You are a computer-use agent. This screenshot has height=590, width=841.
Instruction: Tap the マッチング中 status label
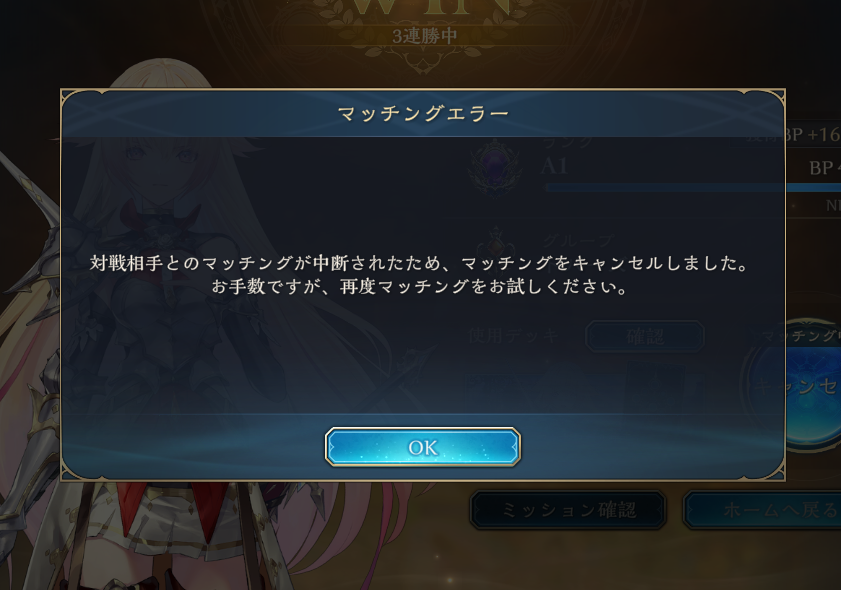[801, 336]
